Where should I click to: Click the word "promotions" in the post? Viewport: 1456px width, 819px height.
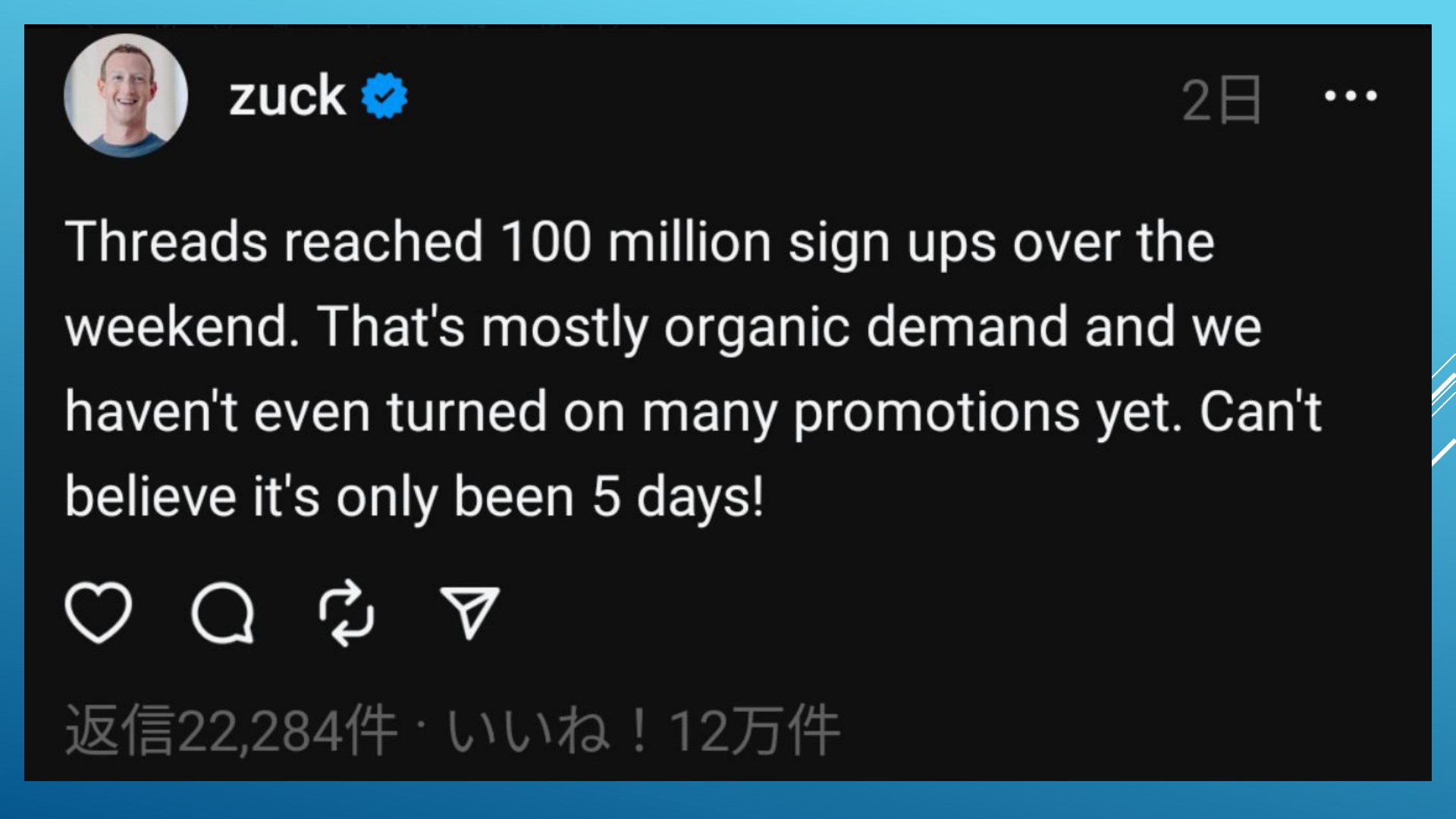point(937,413)
